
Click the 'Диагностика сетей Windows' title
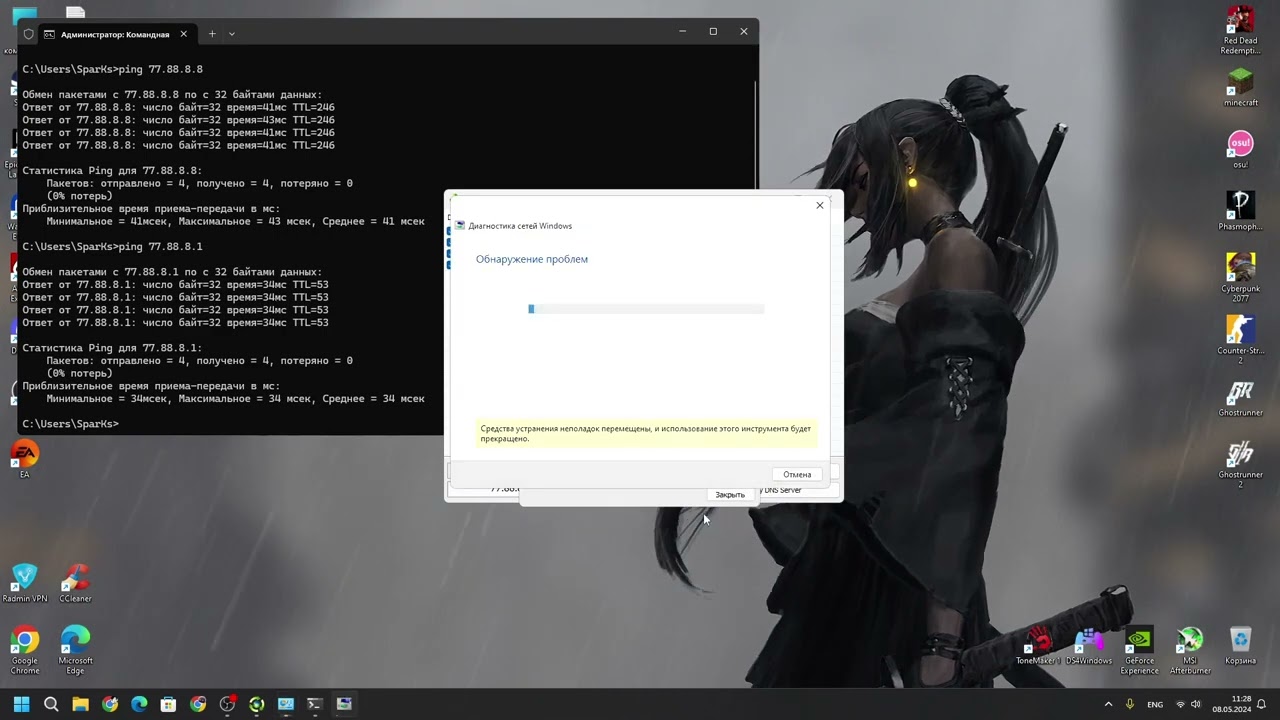[520, 226]
